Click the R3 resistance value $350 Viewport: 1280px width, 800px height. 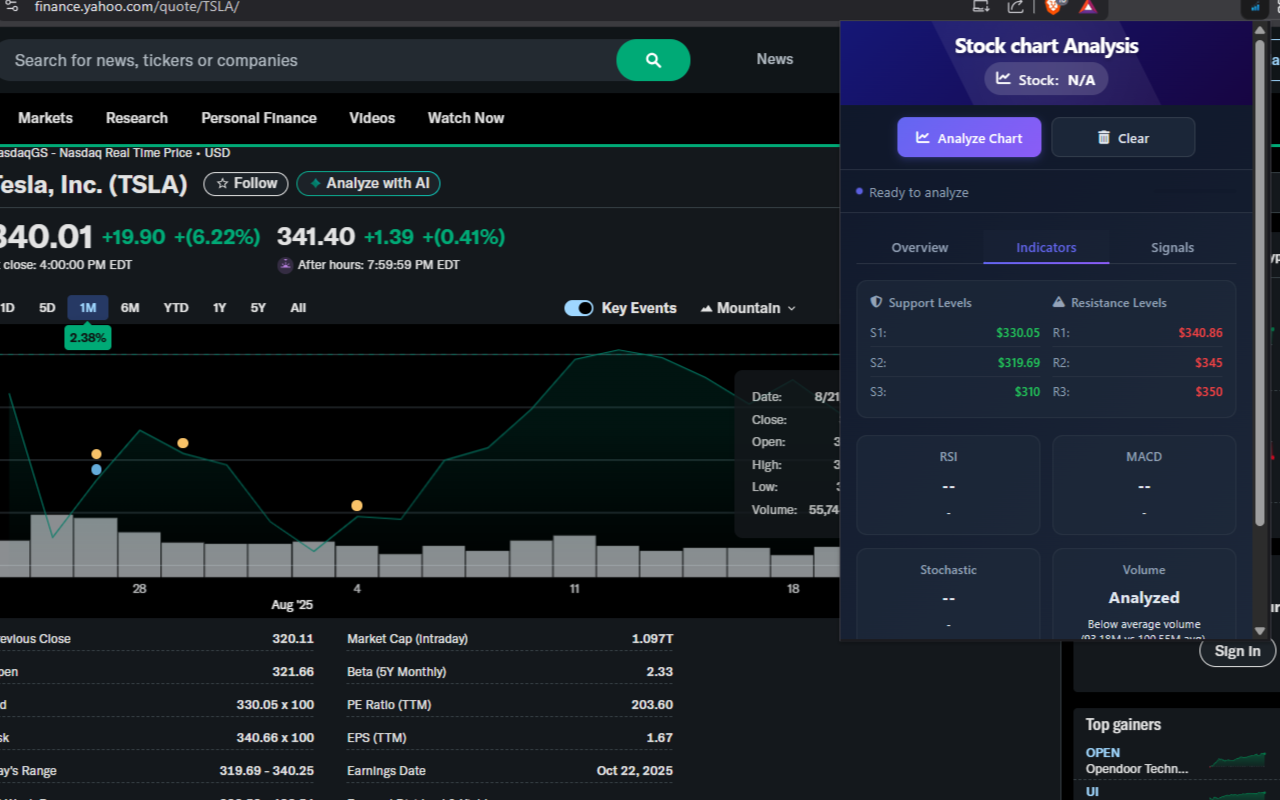point(1209,392)
